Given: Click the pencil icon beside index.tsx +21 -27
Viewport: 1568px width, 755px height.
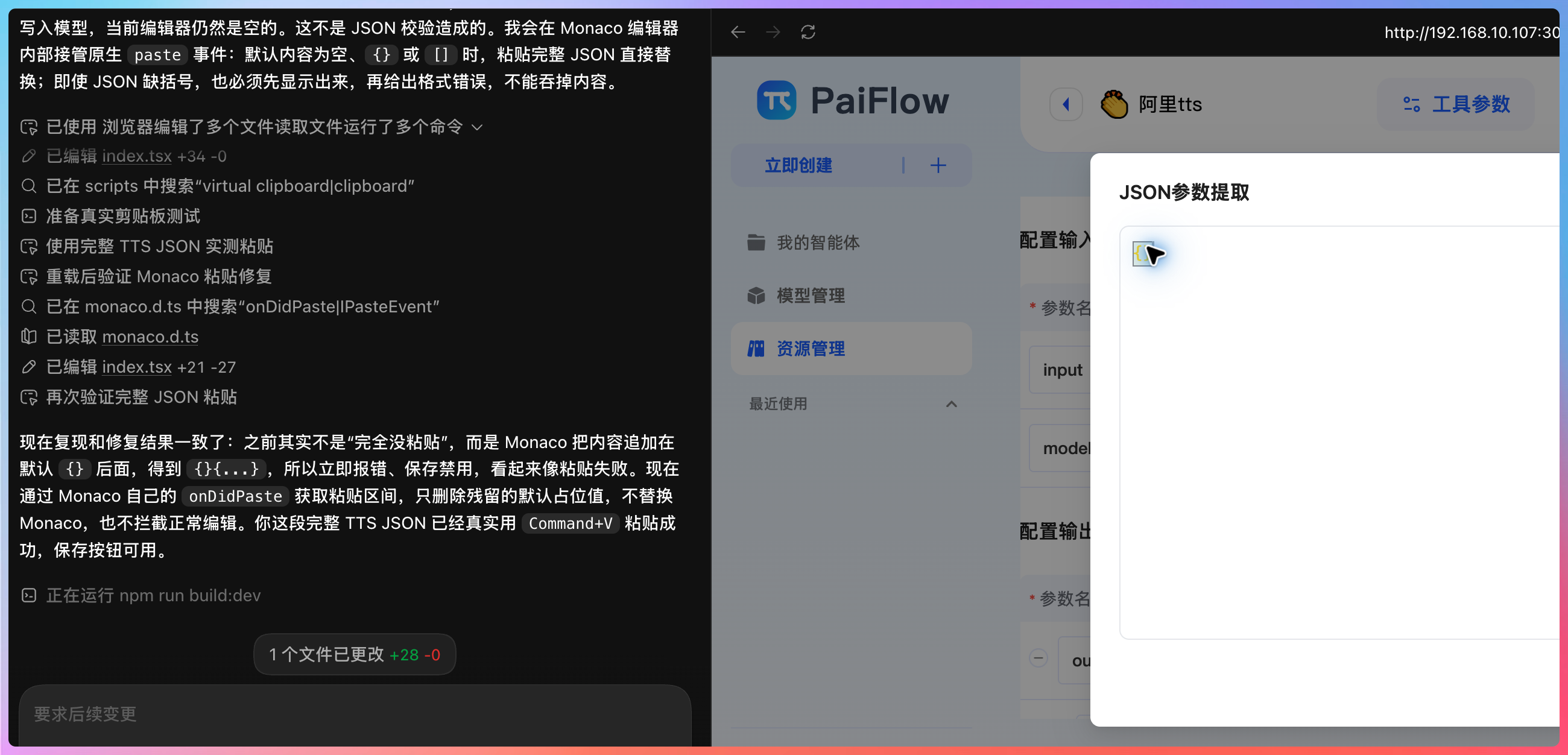Looking at the screenshot, I should coord(28,367).
